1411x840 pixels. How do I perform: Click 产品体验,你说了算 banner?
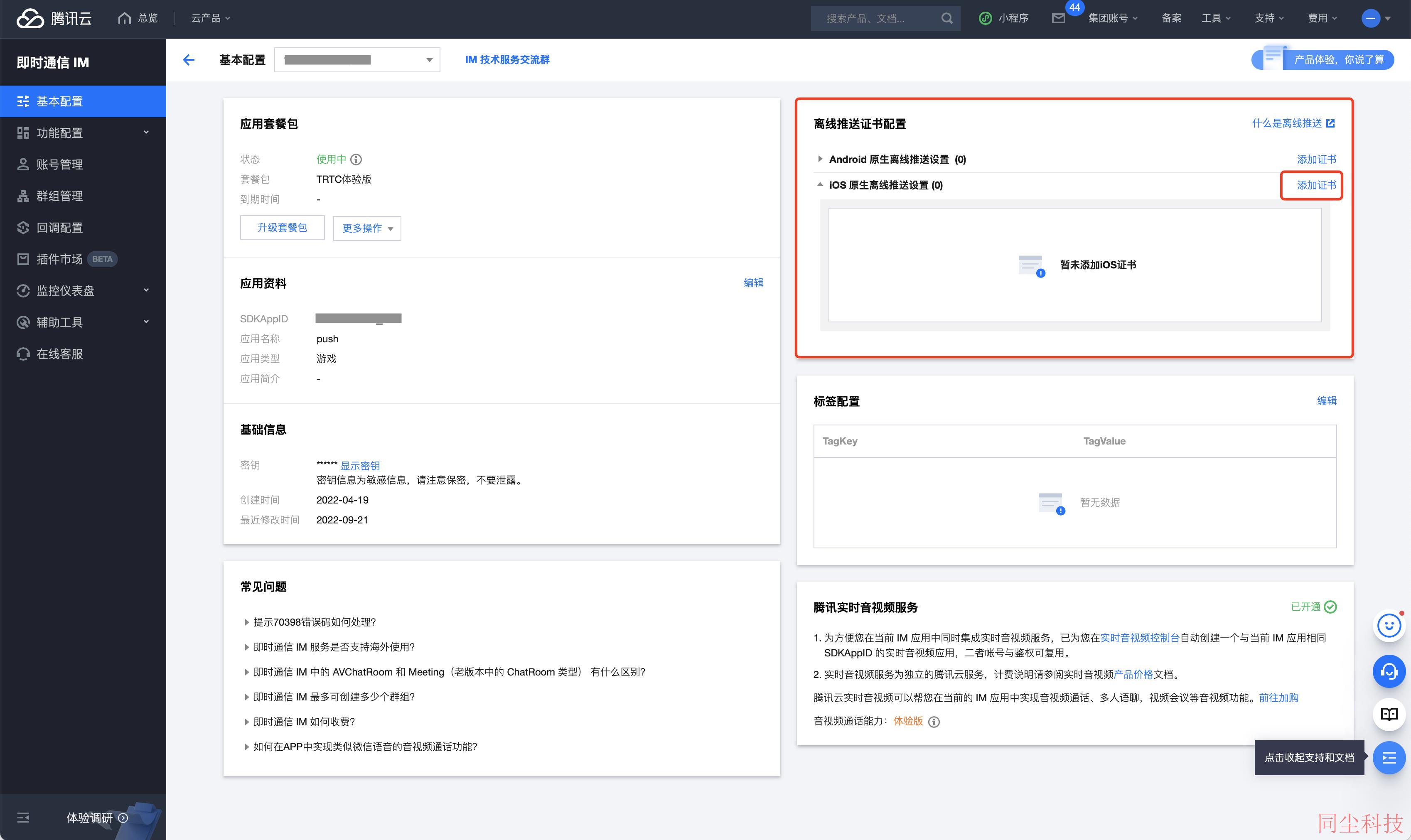[x=1323, y=59]
